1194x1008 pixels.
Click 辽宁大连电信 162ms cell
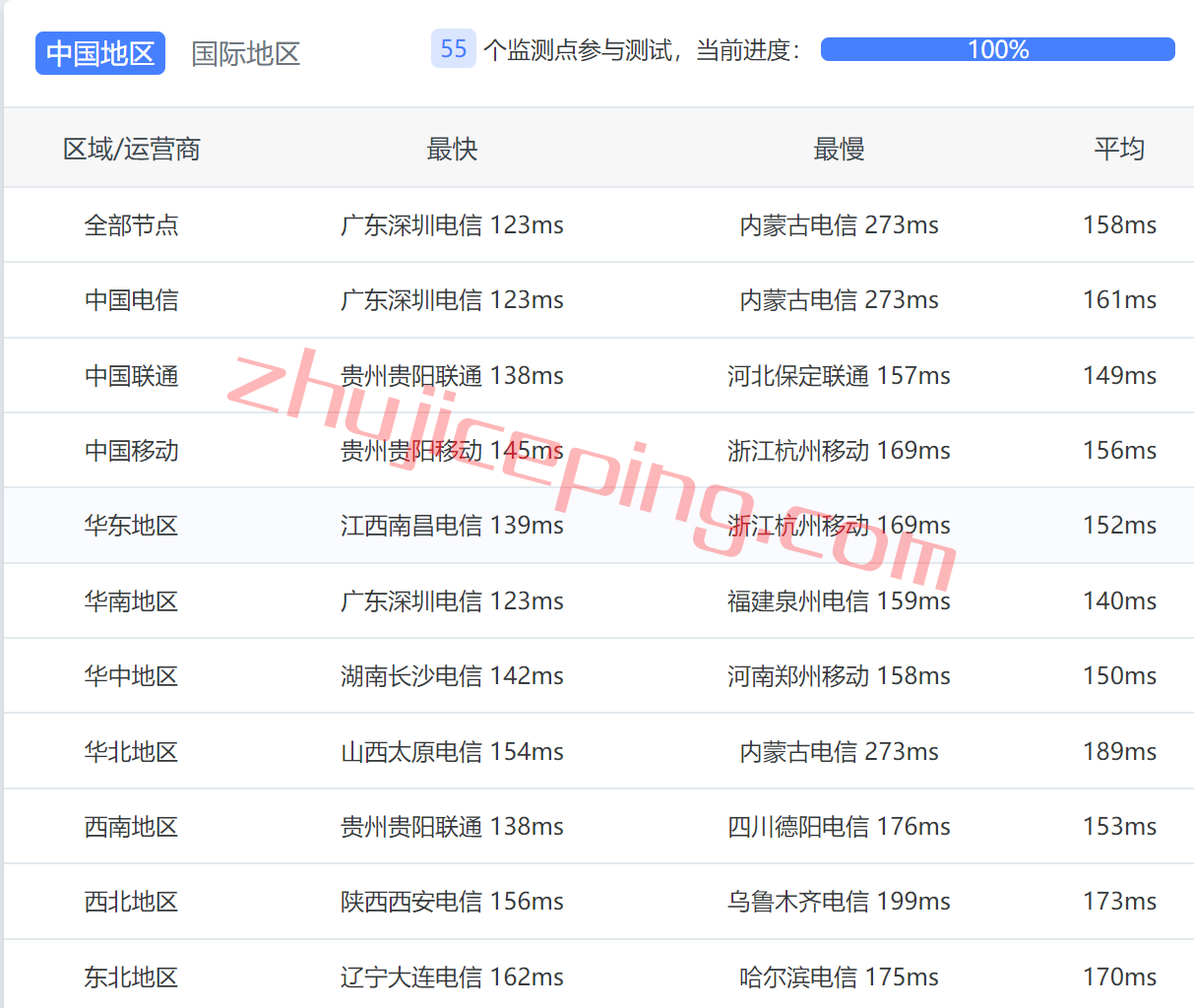452,976
